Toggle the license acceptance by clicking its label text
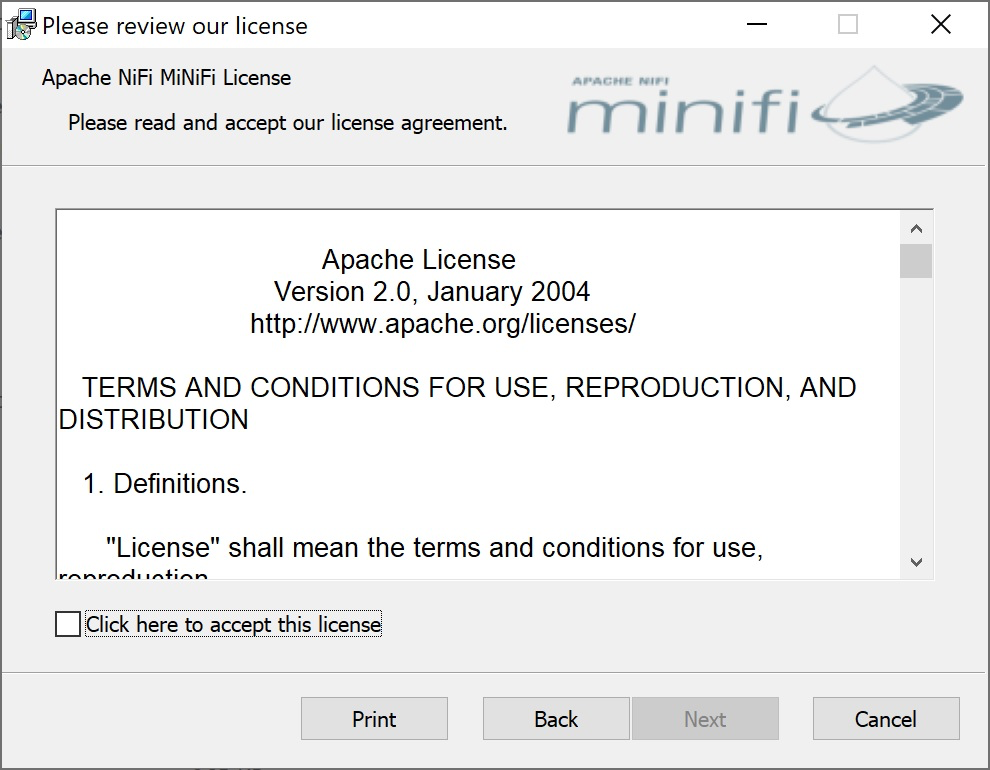Image resolution: width=990 pixels, height=770 pixels. click(x=230, y=623)
